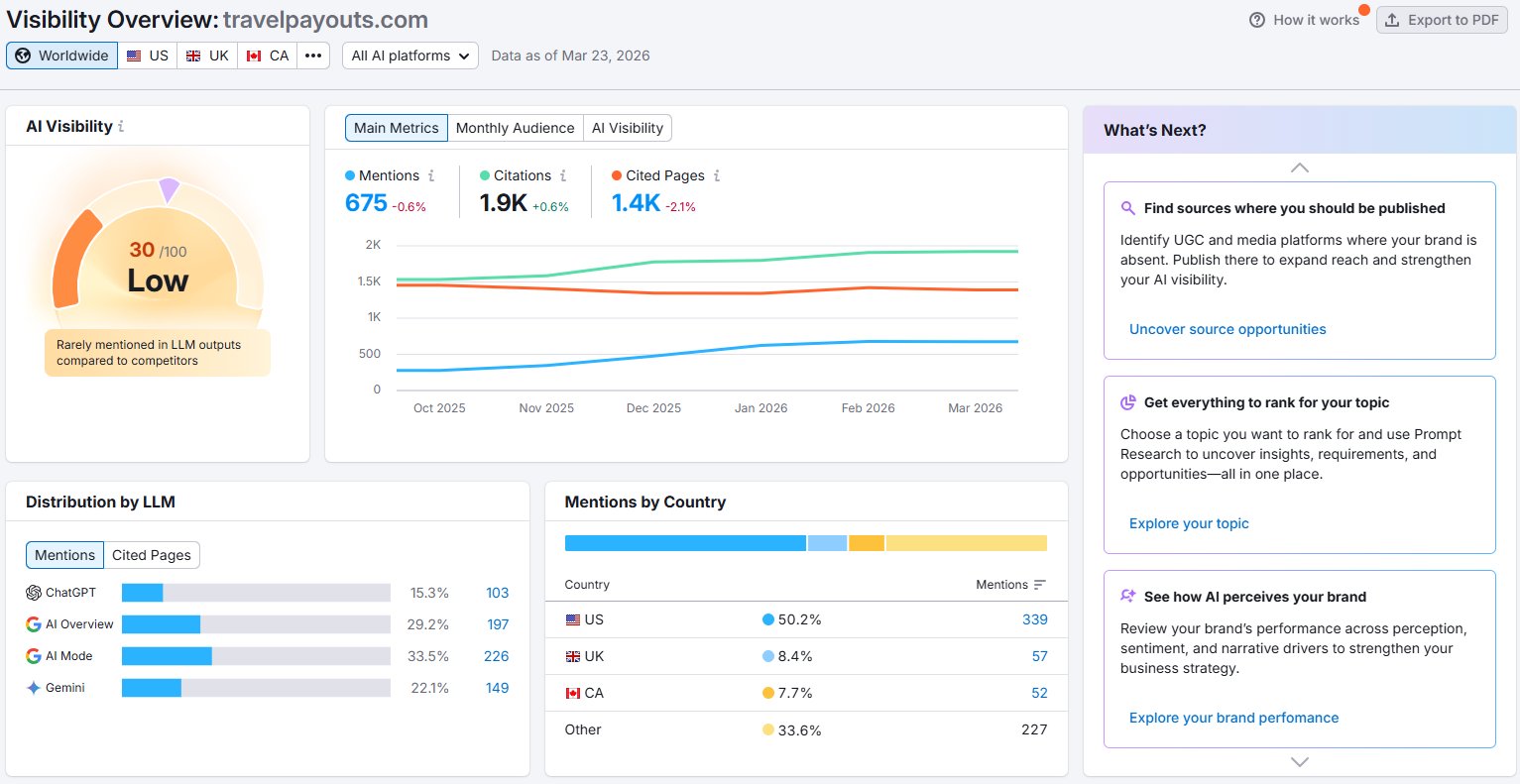Click the Citations metric info icon
The width and height of the screenshot is (1520, 784).
563,175
